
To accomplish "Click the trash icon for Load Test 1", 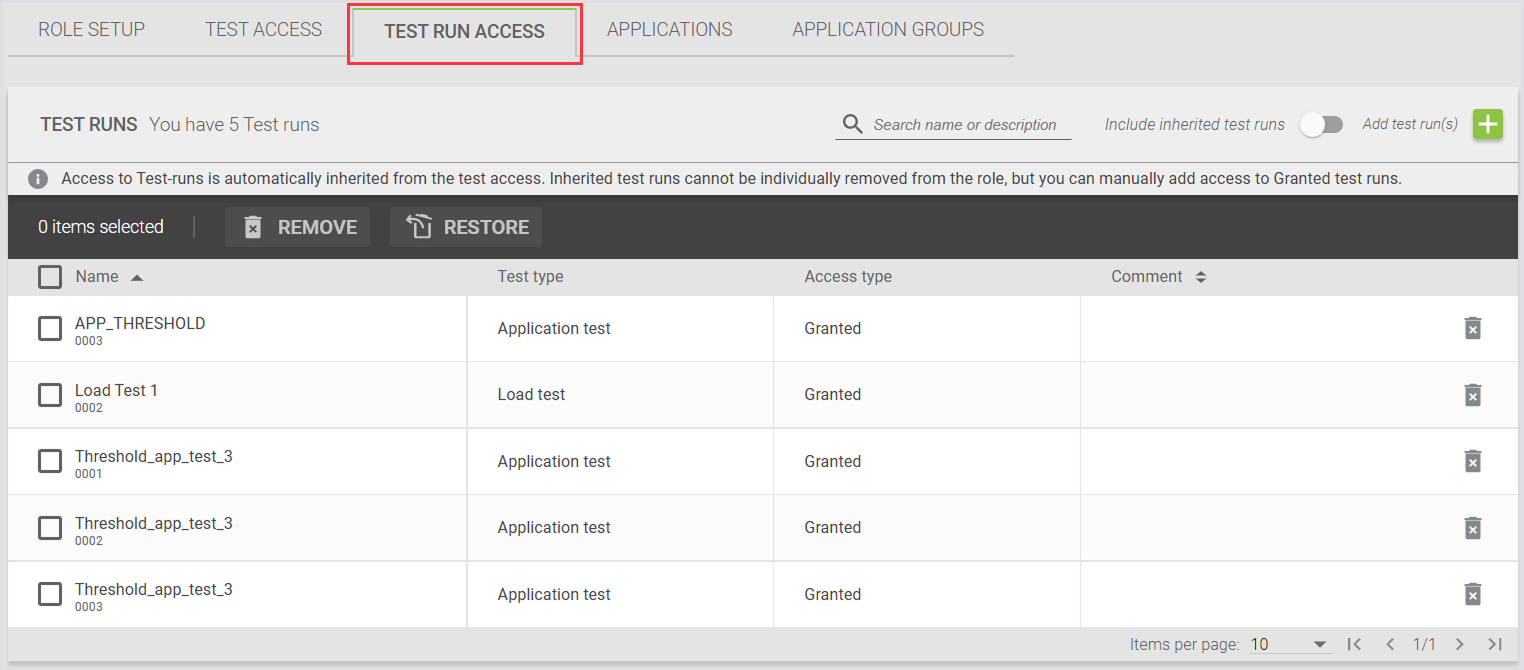I will pyautogui.click(x=1472, y=395).
